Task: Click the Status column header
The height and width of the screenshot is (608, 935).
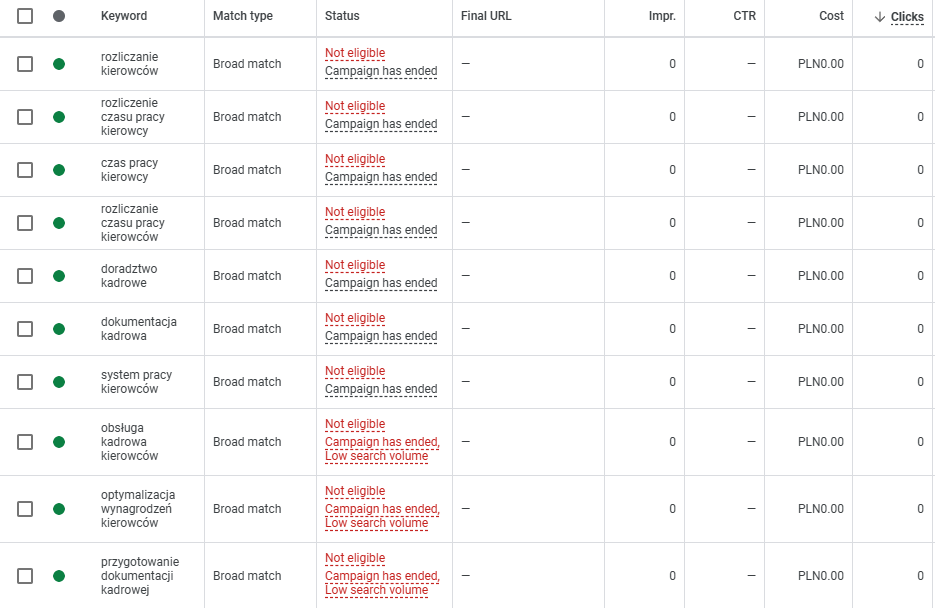Action: pos(342,17)
